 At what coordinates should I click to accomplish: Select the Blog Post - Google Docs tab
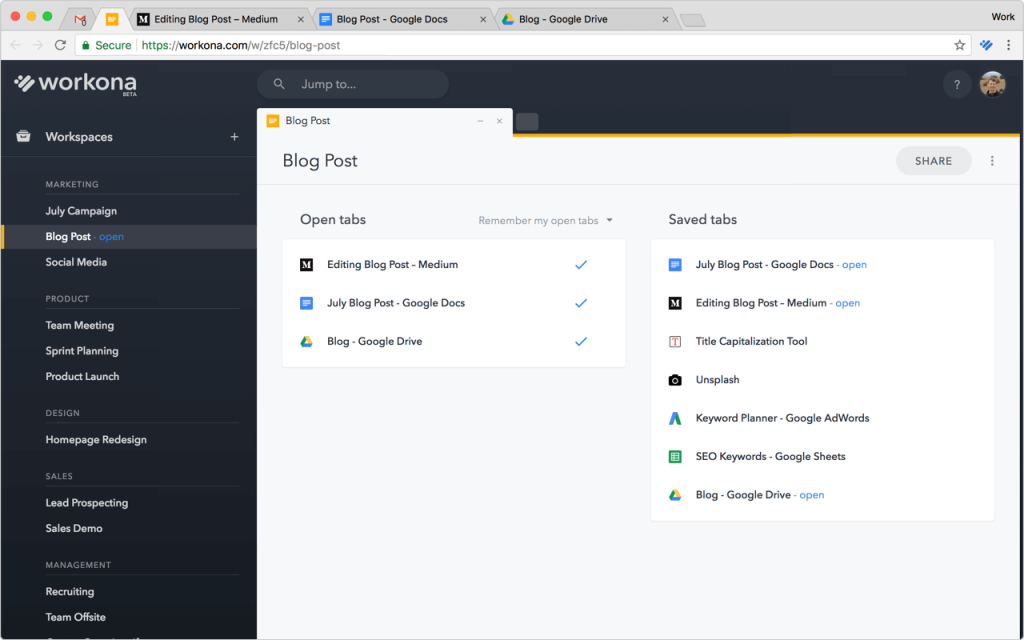tap(395, 18)
